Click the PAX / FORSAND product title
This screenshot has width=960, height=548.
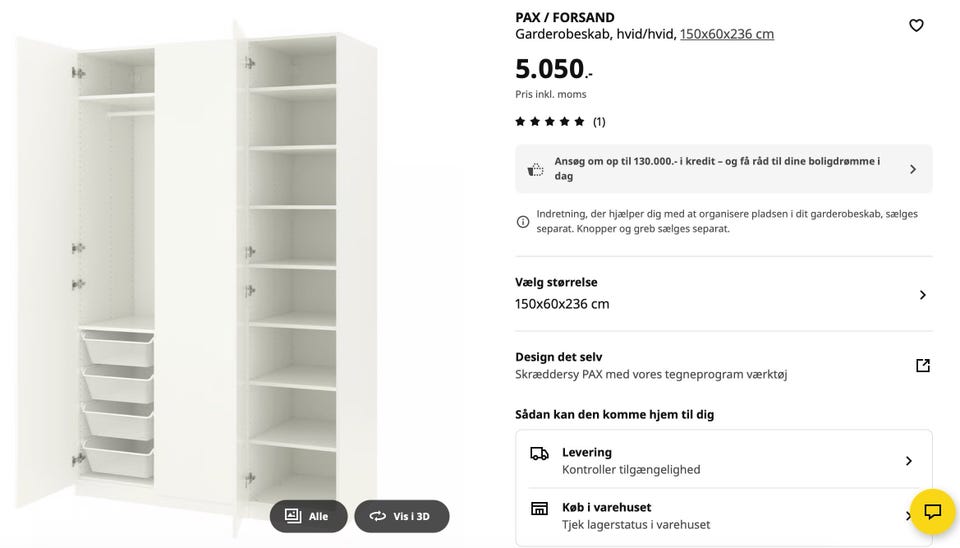tap(565, 17)
